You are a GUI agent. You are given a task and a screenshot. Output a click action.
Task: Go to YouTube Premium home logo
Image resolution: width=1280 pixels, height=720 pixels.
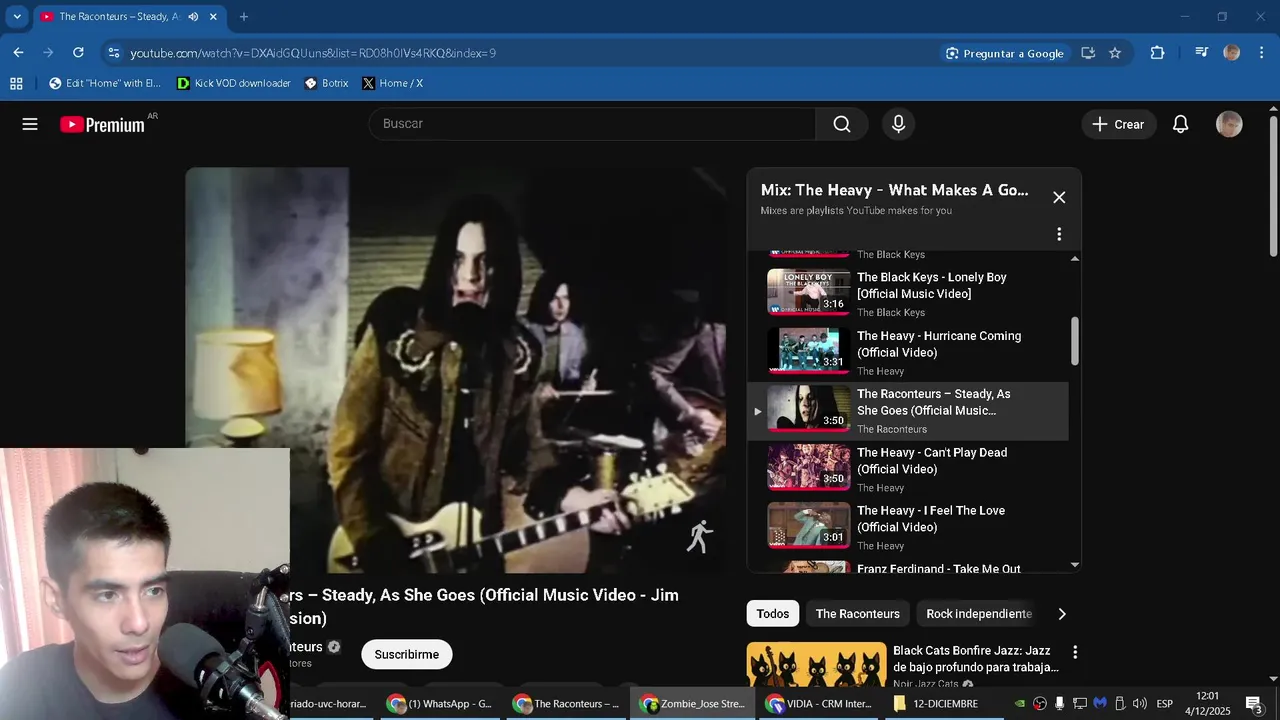coord(103,124)
